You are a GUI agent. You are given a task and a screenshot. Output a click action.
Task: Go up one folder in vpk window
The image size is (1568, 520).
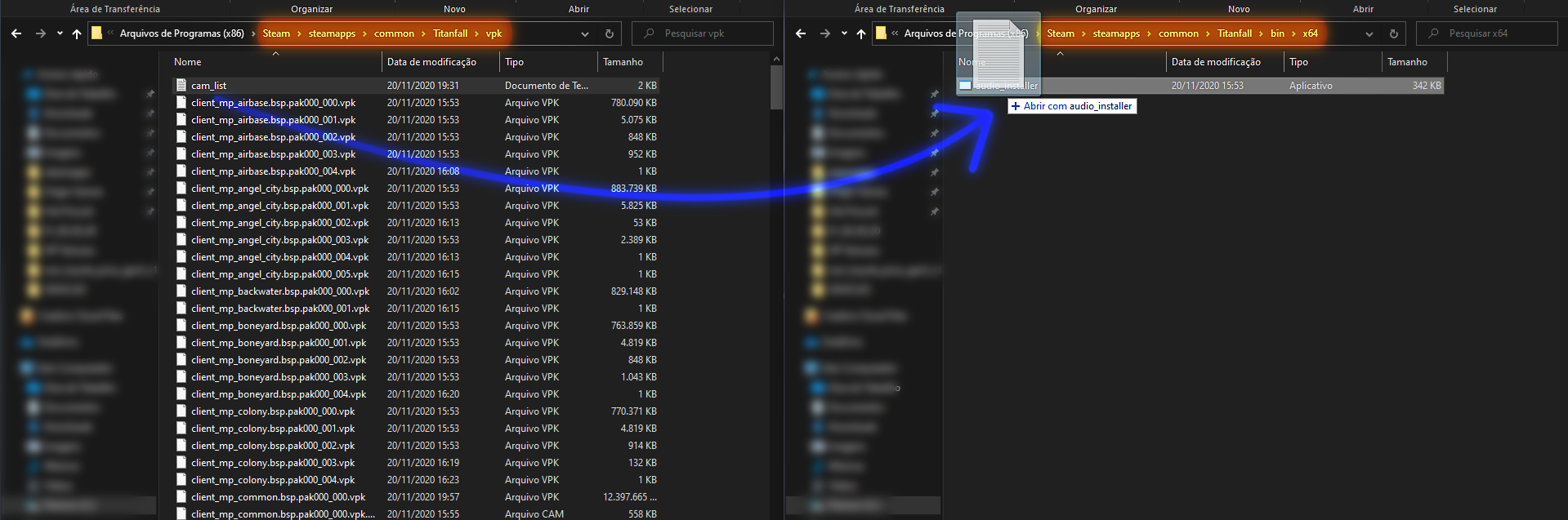click(77, 33)
